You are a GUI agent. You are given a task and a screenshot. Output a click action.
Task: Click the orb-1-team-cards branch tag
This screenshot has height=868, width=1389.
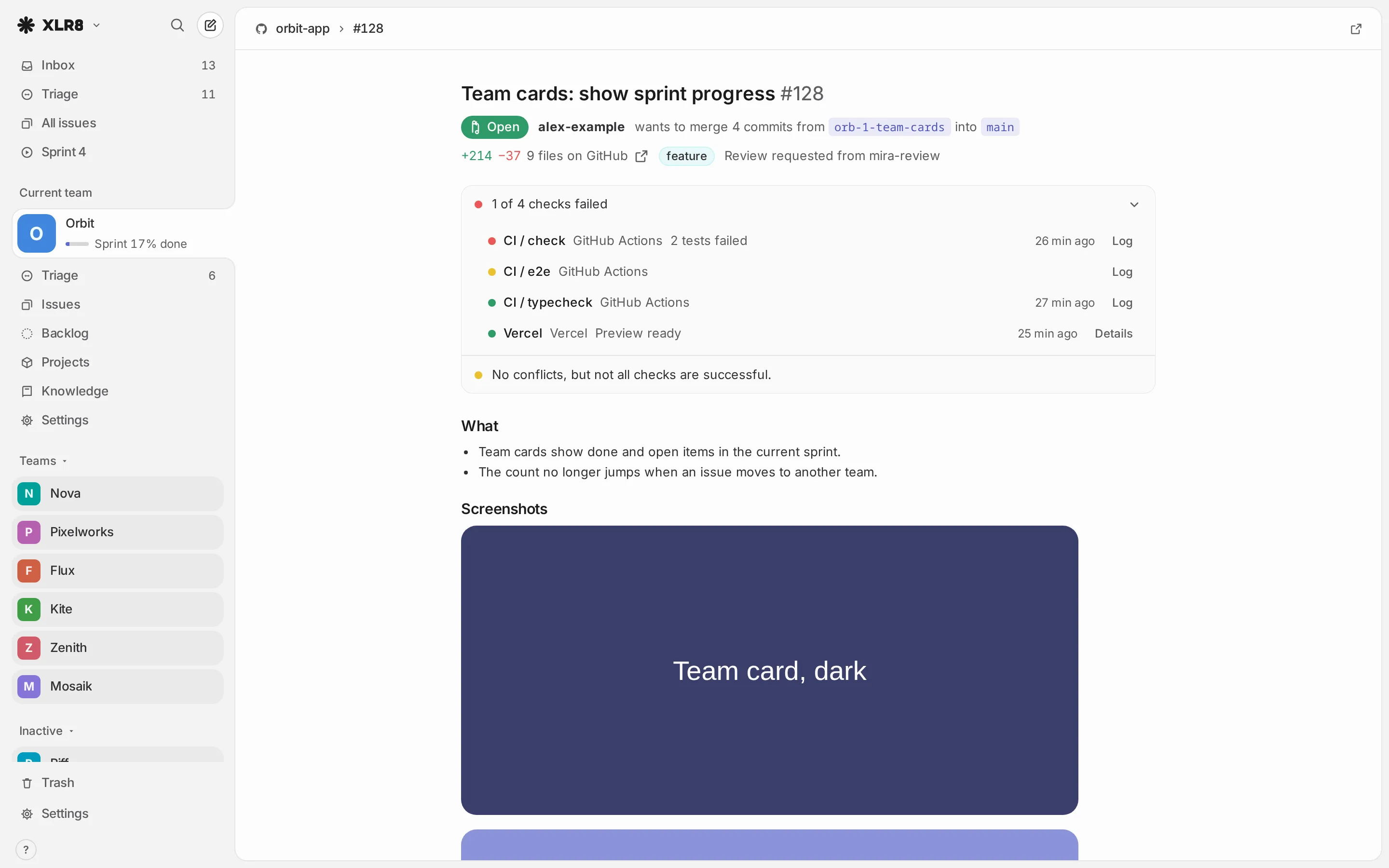pos(889,127)
